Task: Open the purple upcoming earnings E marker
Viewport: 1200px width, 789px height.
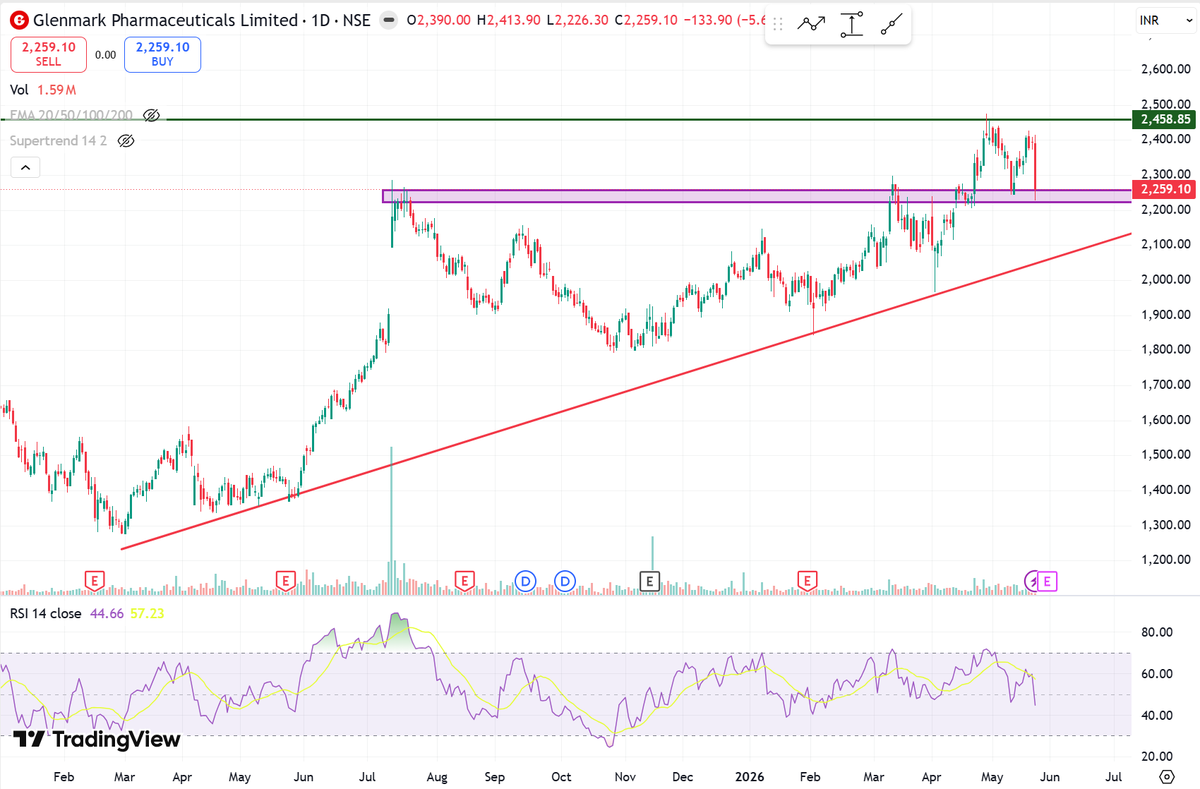Action: click(1047, 580)
